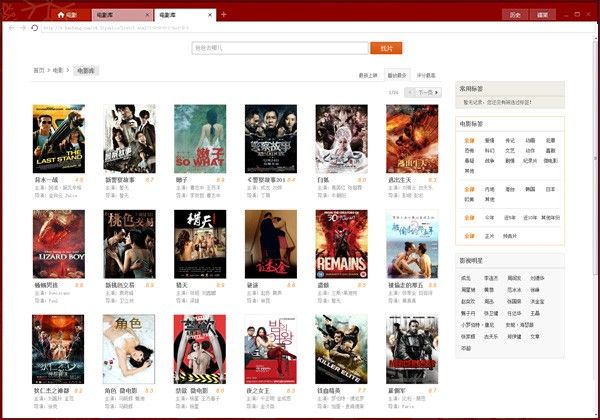Open The Last Stand poster
This screenshot has width=600, height=420.
(x=59, y=139)
